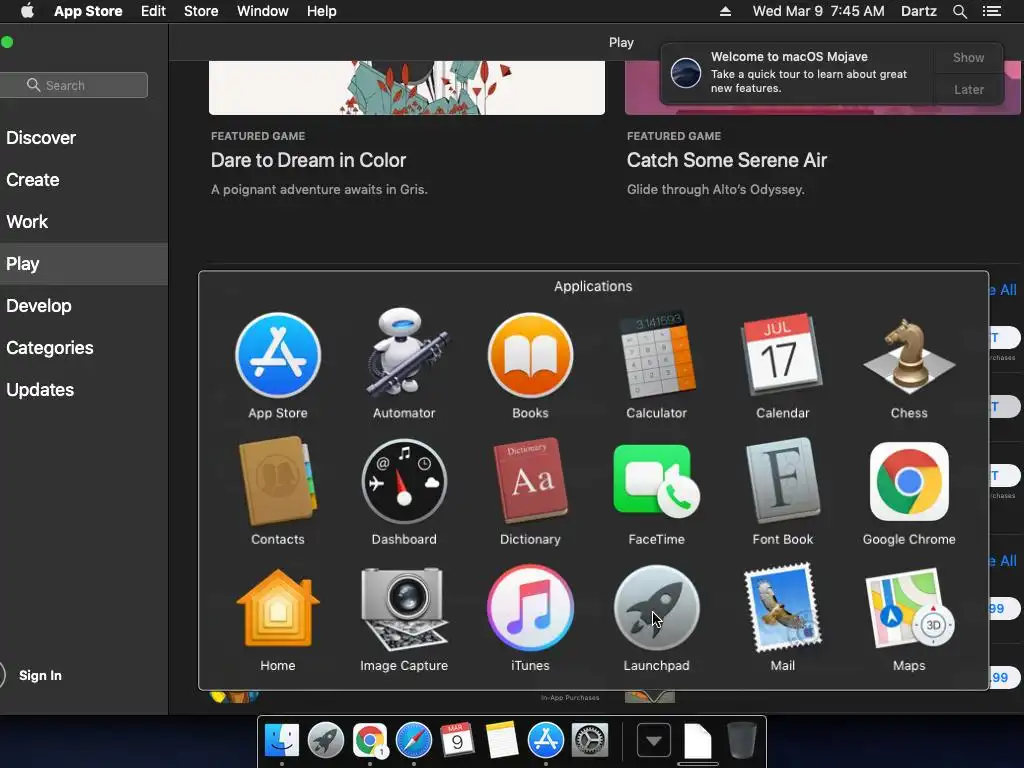Click the blank document icon in the Dock
The height and width of the screenshot is (768, 1024).
(x=697, y=741)
